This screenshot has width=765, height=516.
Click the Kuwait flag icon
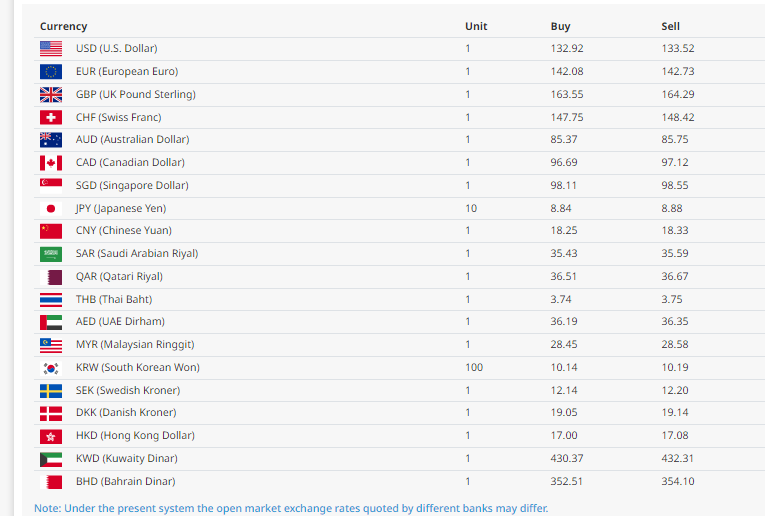pyautogui.click(x=51, y=458)
